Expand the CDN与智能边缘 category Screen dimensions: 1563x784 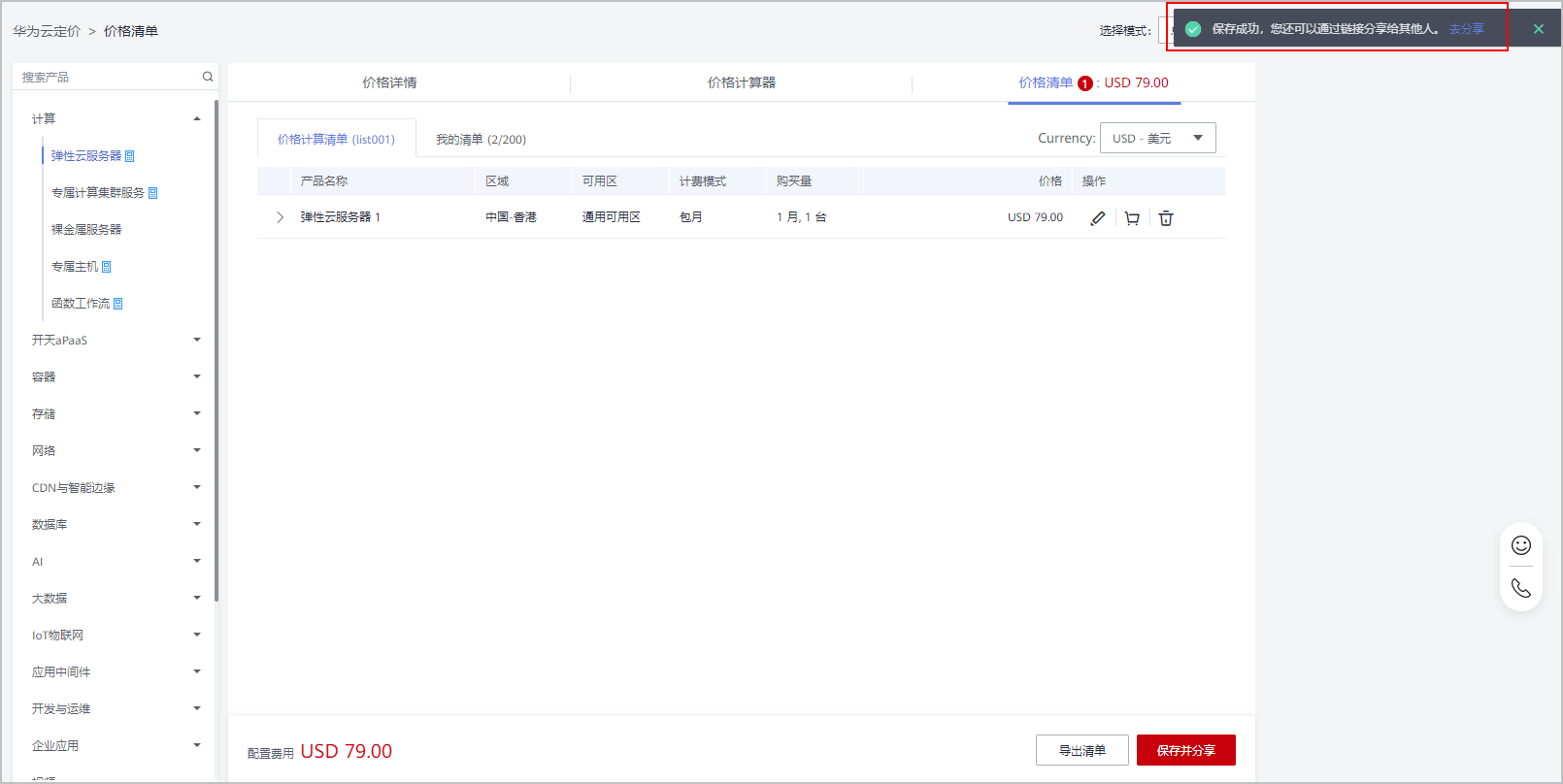[x=197, y=487]
